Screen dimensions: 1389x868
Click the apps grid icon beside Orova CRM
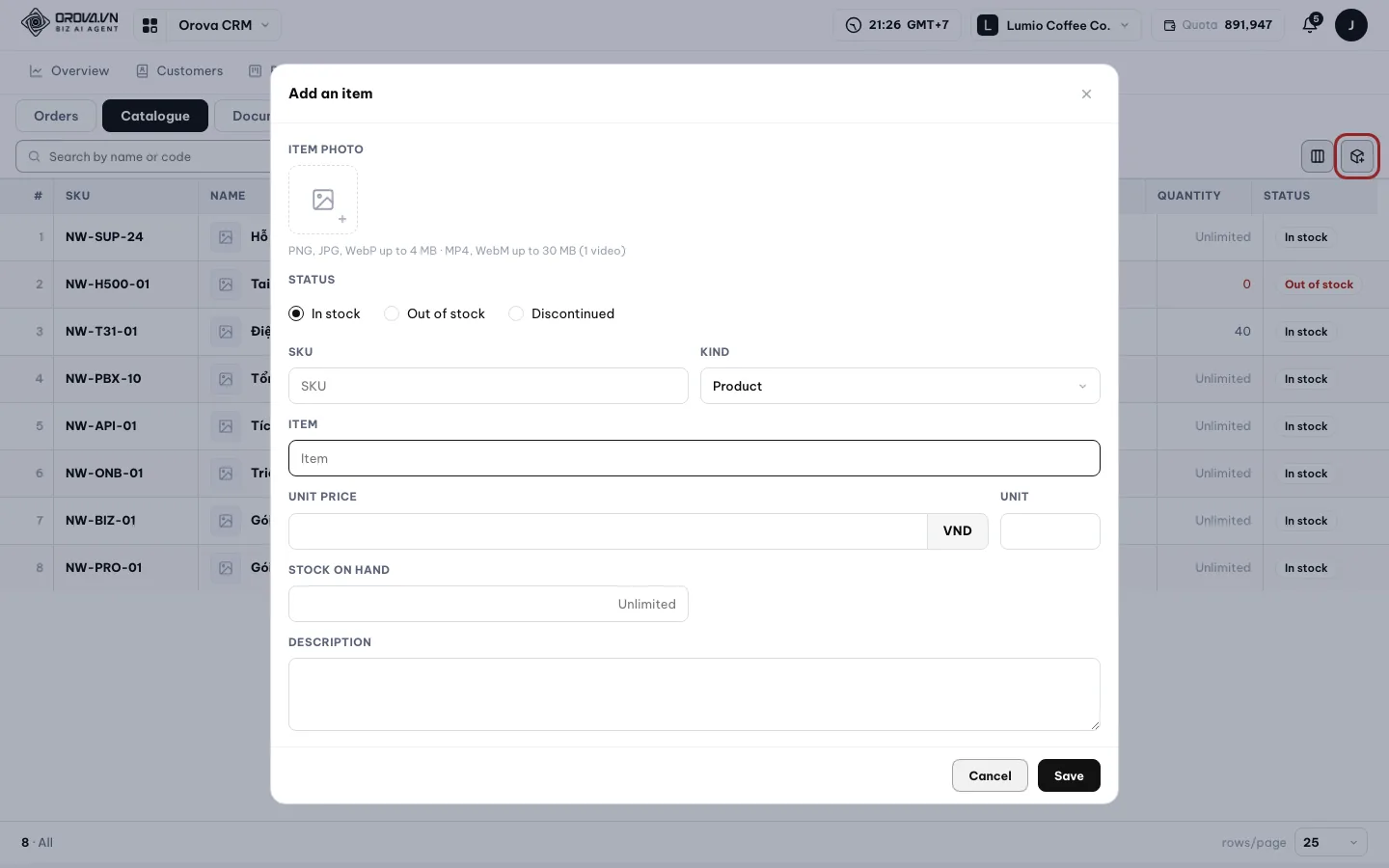[x=150, y=25]
